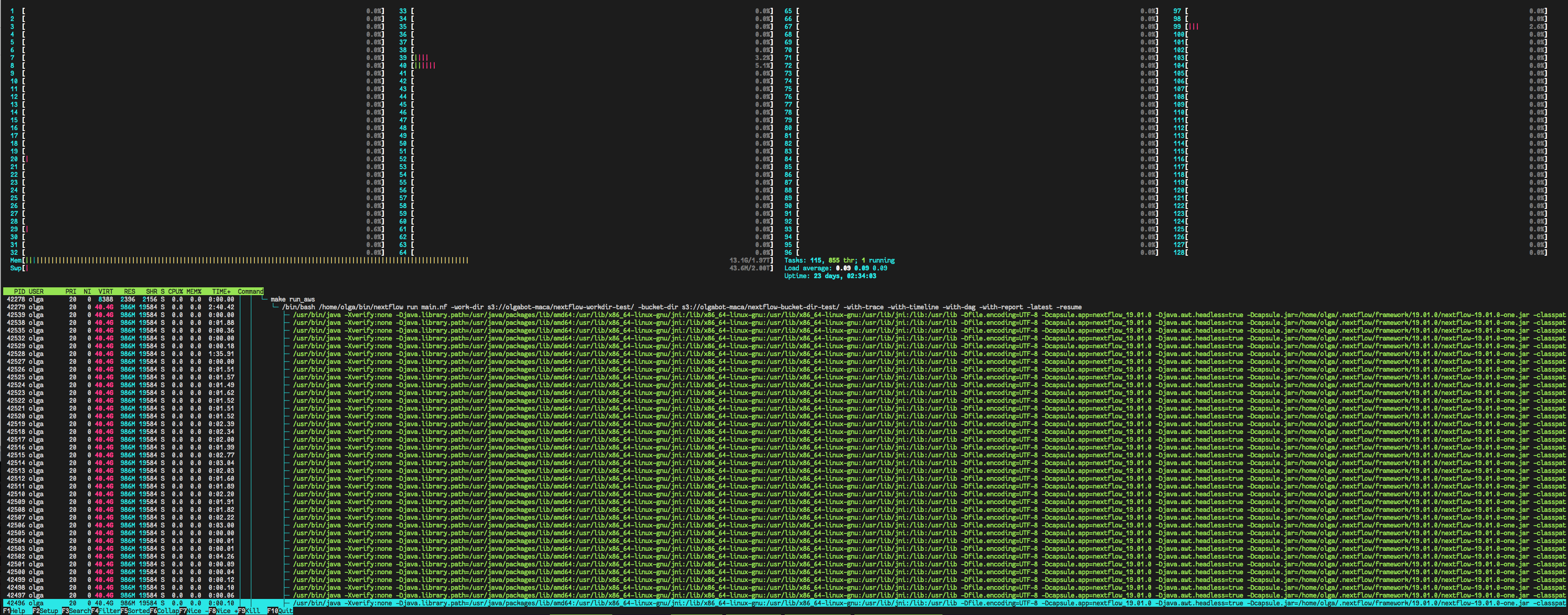Click F10 Quit in function bar

pos(280,611)
